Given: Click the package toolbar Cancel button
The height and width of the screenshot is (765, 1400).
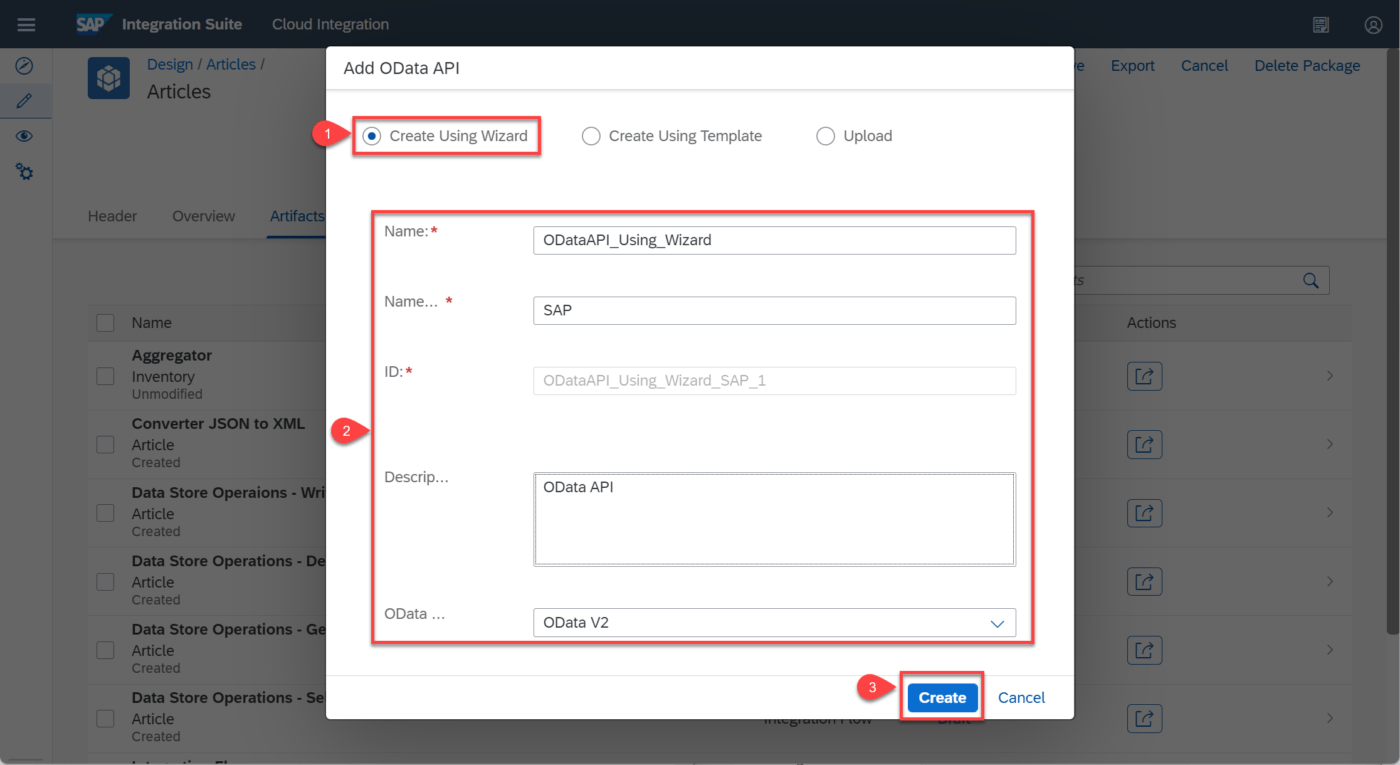Looking at the screenshot, I should [x=1204, y=66].
